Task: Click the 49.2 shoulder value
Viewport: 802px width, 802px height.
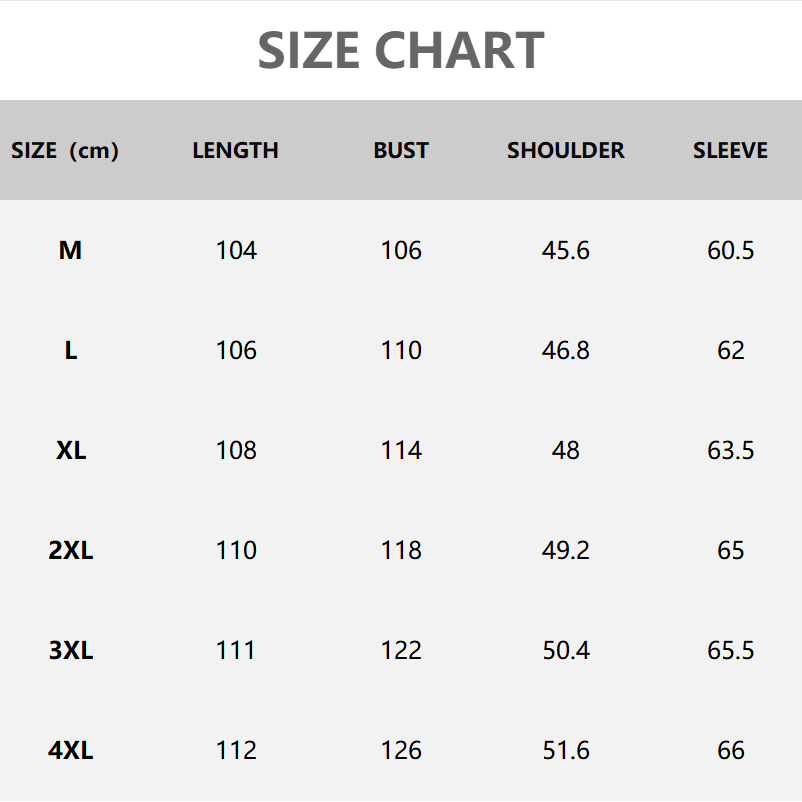Action: click(566, 550)
